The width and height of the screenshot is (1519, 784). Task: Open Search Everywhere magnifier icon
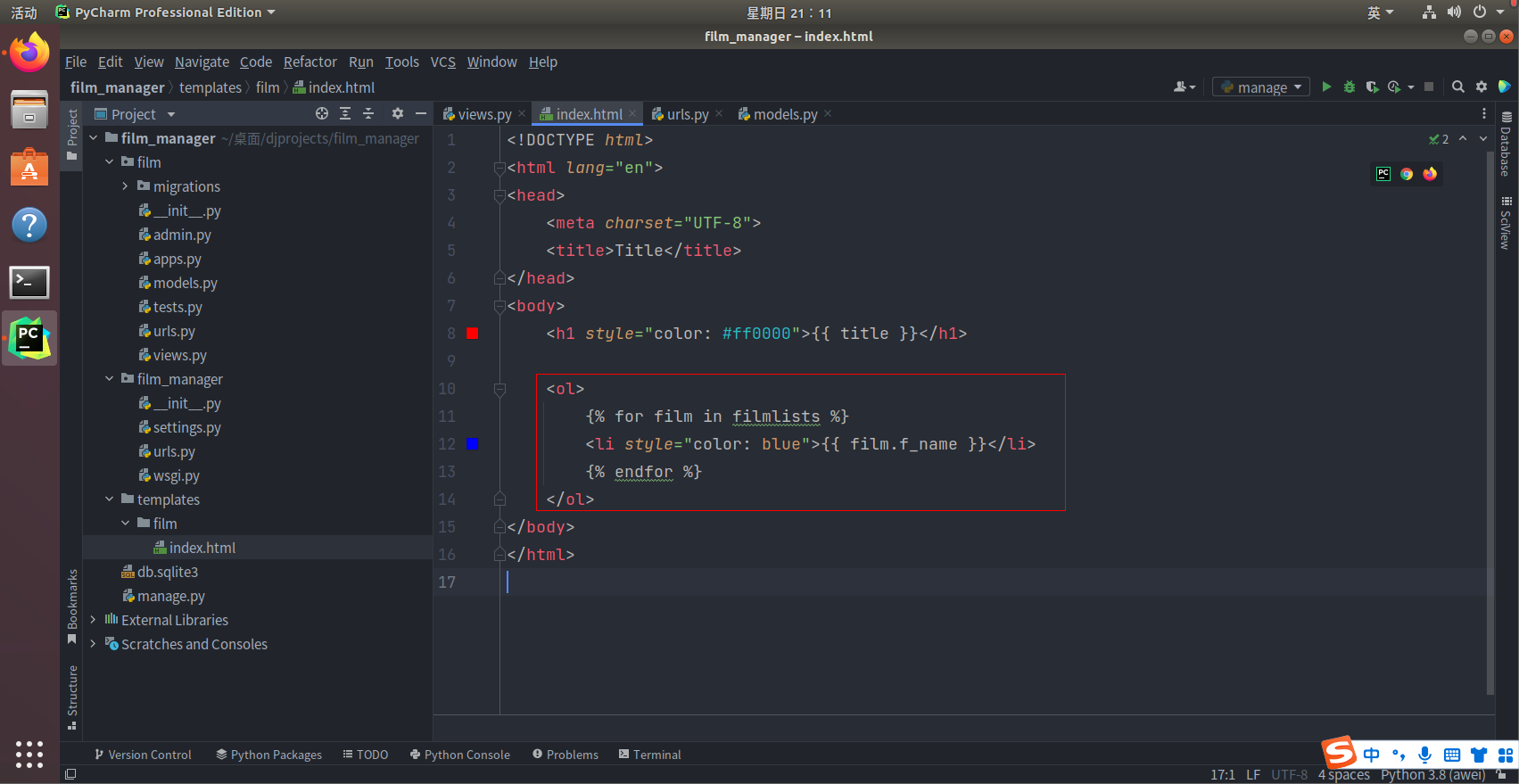tap(1458, 87)
